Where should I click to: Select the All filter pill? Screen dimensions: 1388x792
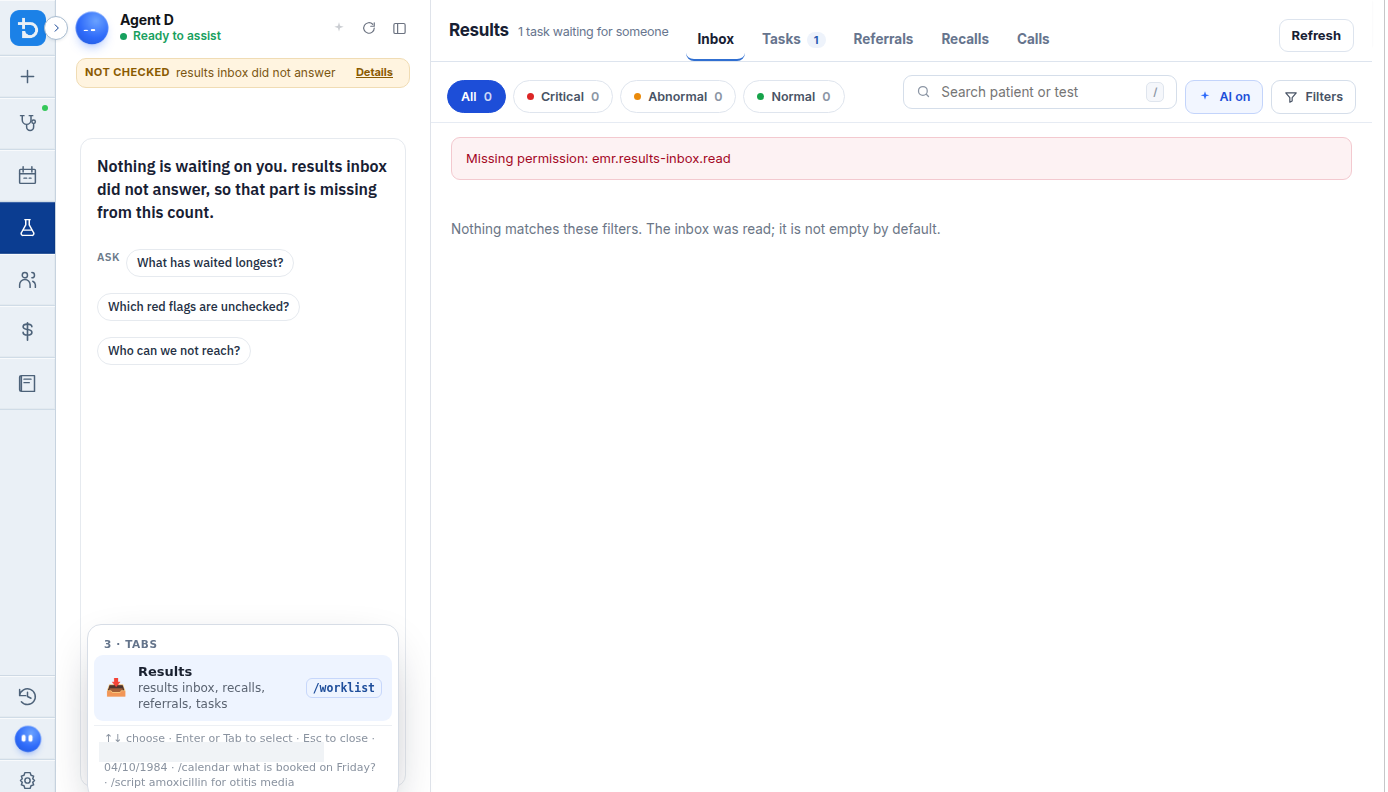click(x=476, y=97)
